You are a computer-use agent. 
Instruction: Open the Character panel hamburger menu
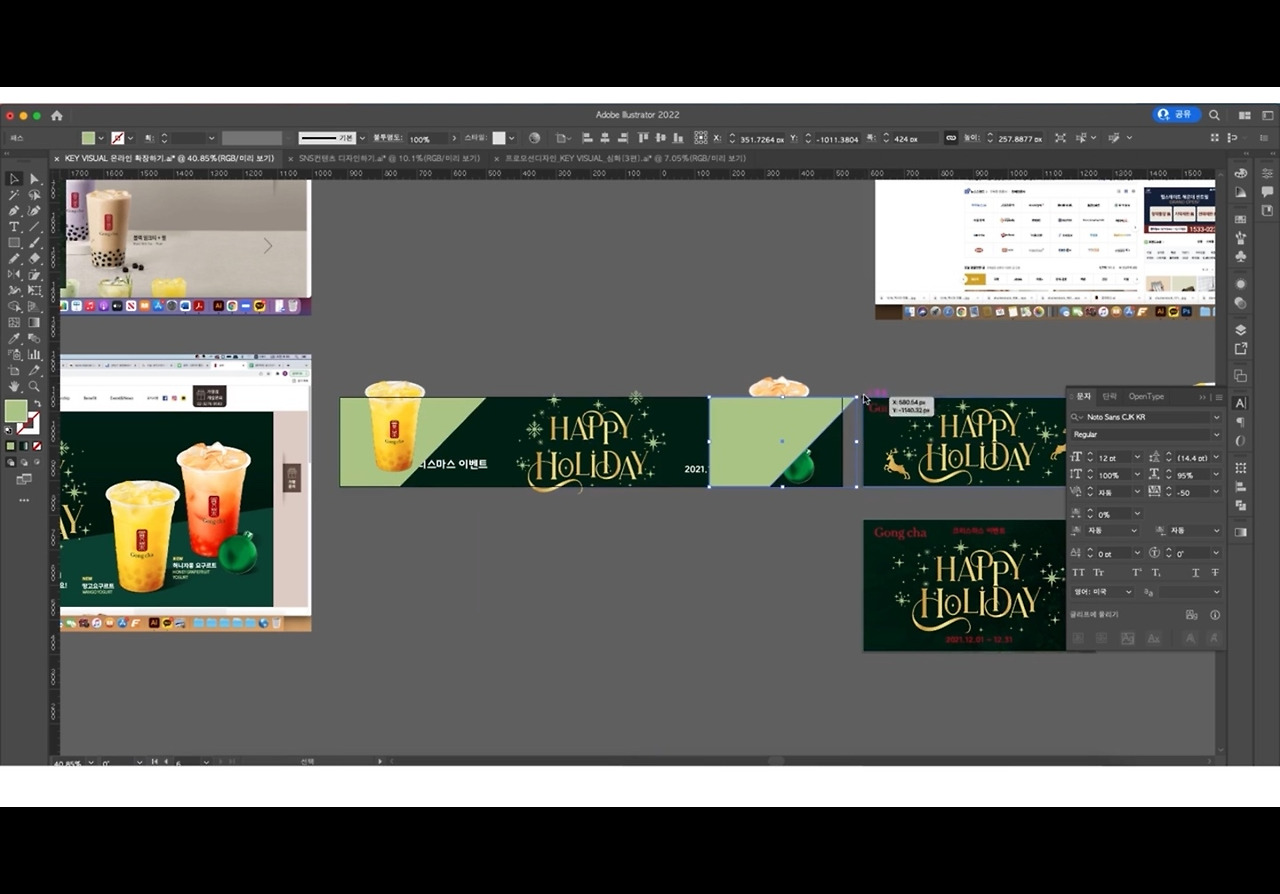pos(1218,397)
